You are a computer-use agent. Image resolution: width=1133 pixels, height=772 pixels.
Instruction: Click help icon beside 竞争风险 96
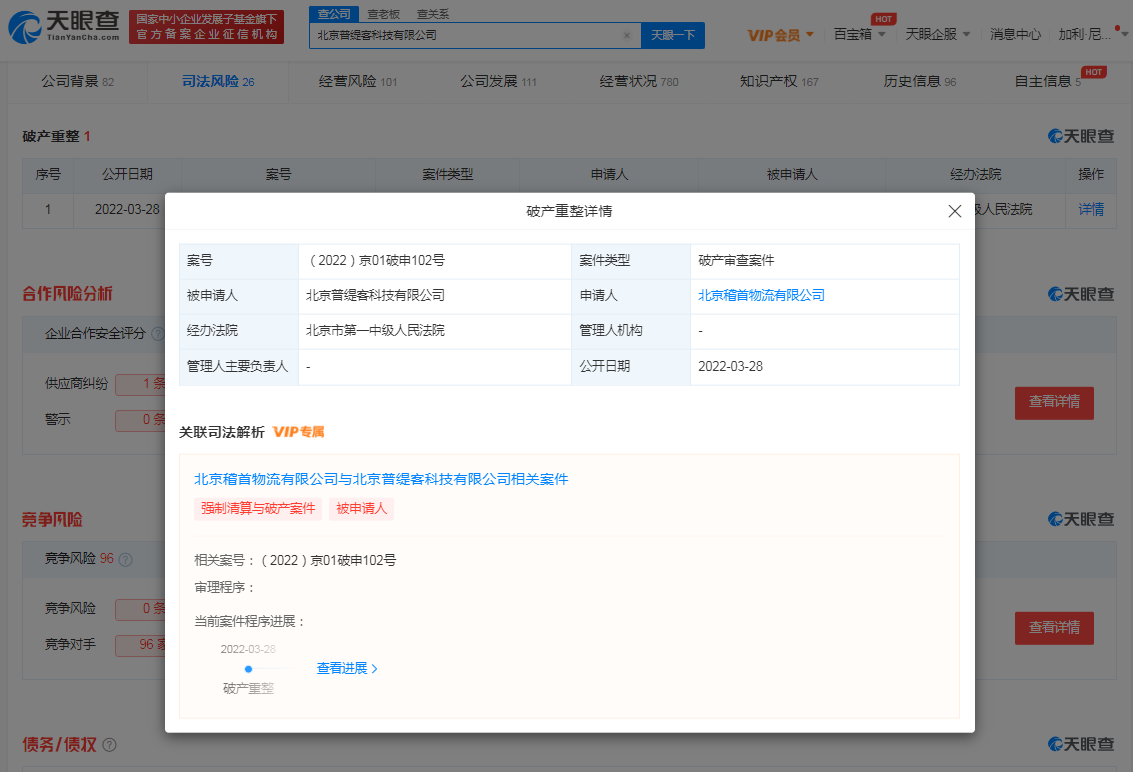[125, 559]
